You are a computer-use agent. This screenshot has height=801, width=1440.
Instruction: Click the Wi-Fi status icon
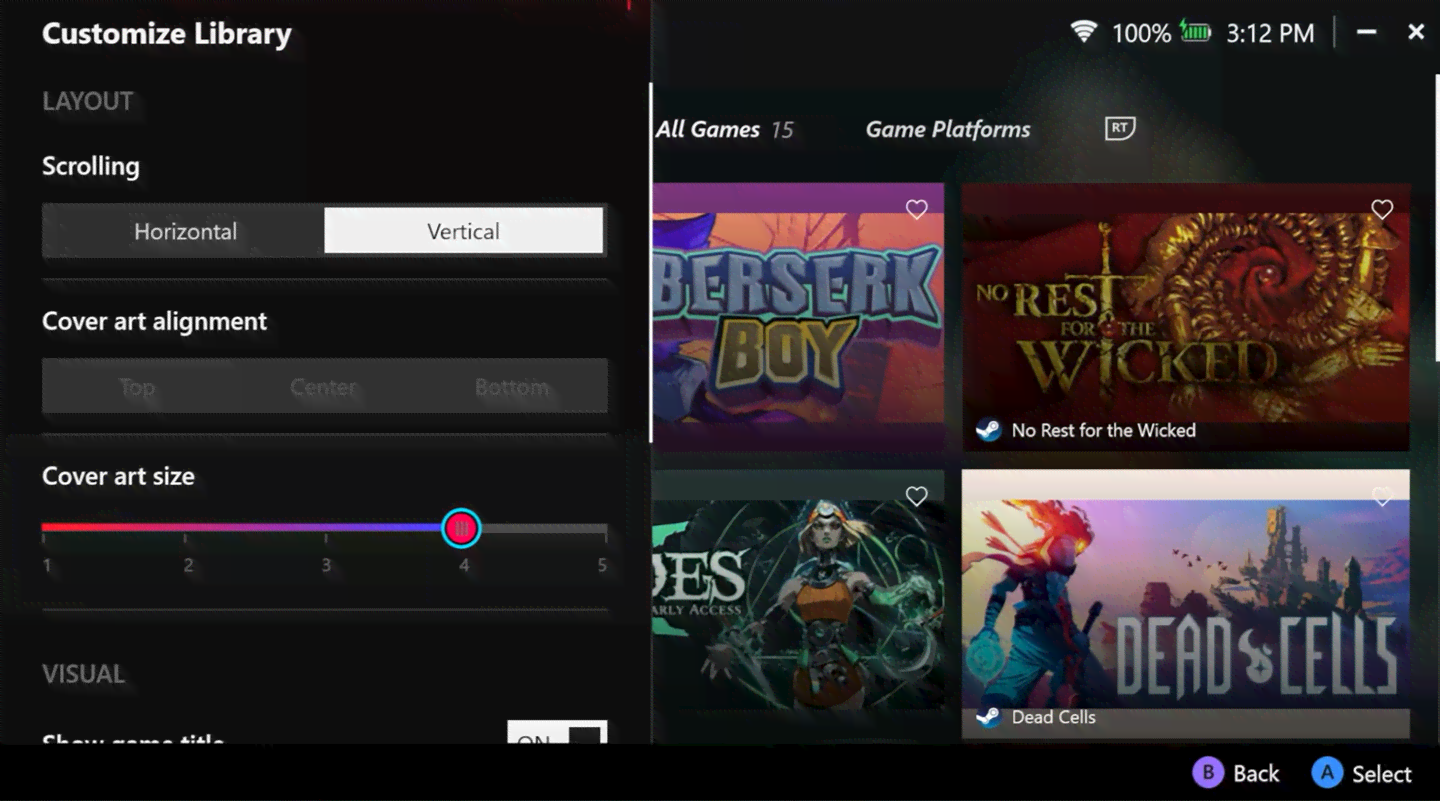coord(1083,32)
